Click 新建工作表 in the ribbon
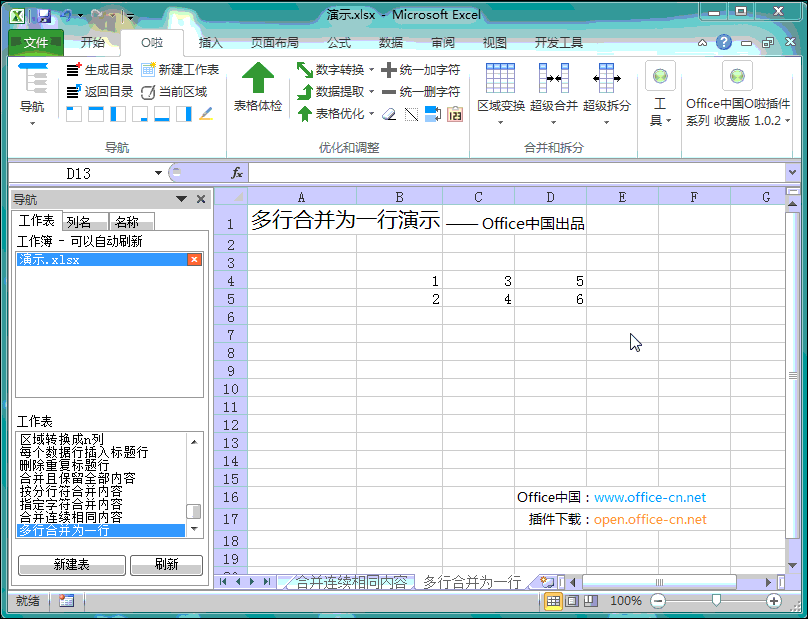 pos(180,70)
